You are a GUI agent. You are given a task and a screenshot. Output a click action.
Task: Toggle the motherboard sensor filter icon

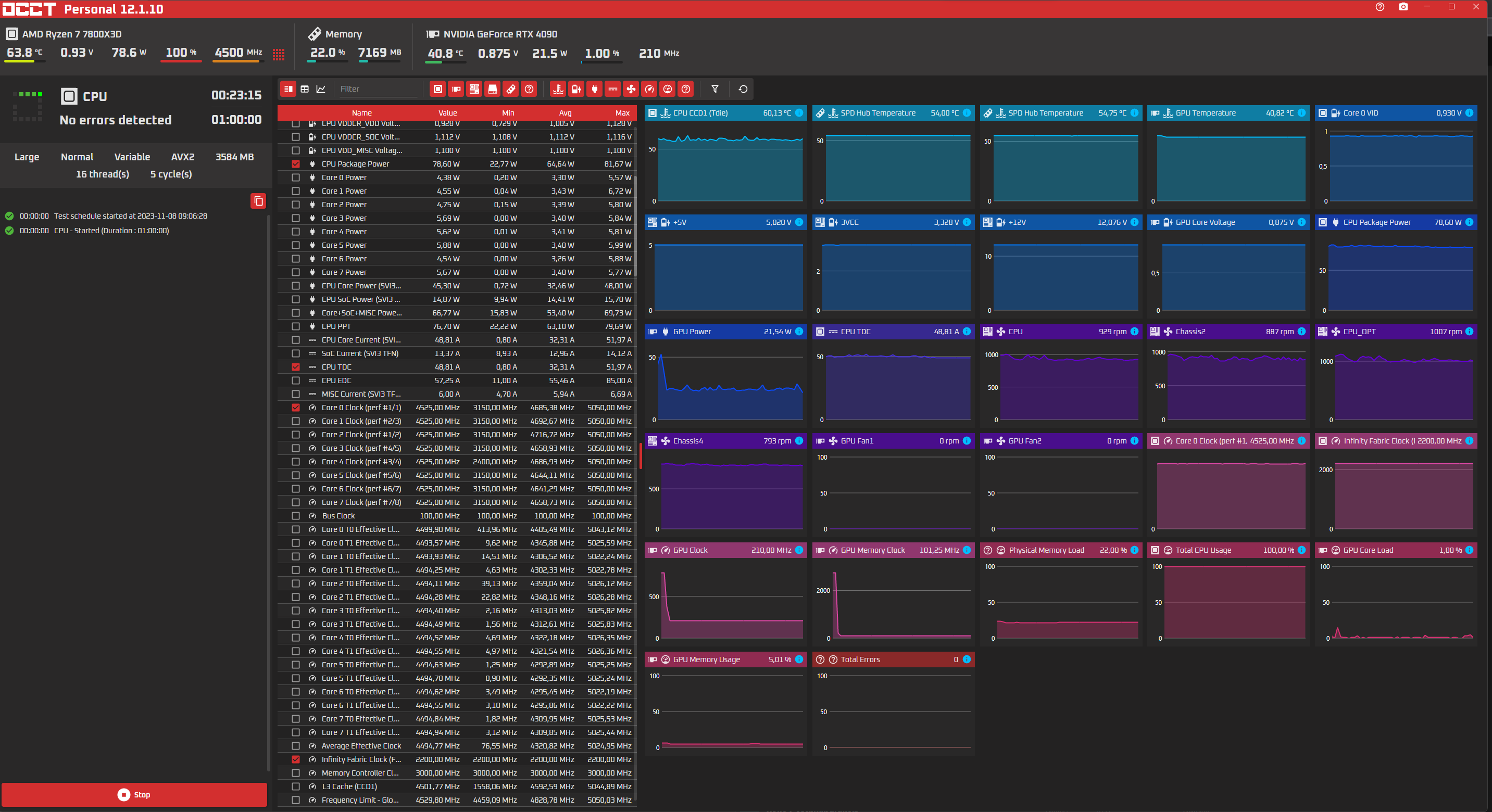474,89
